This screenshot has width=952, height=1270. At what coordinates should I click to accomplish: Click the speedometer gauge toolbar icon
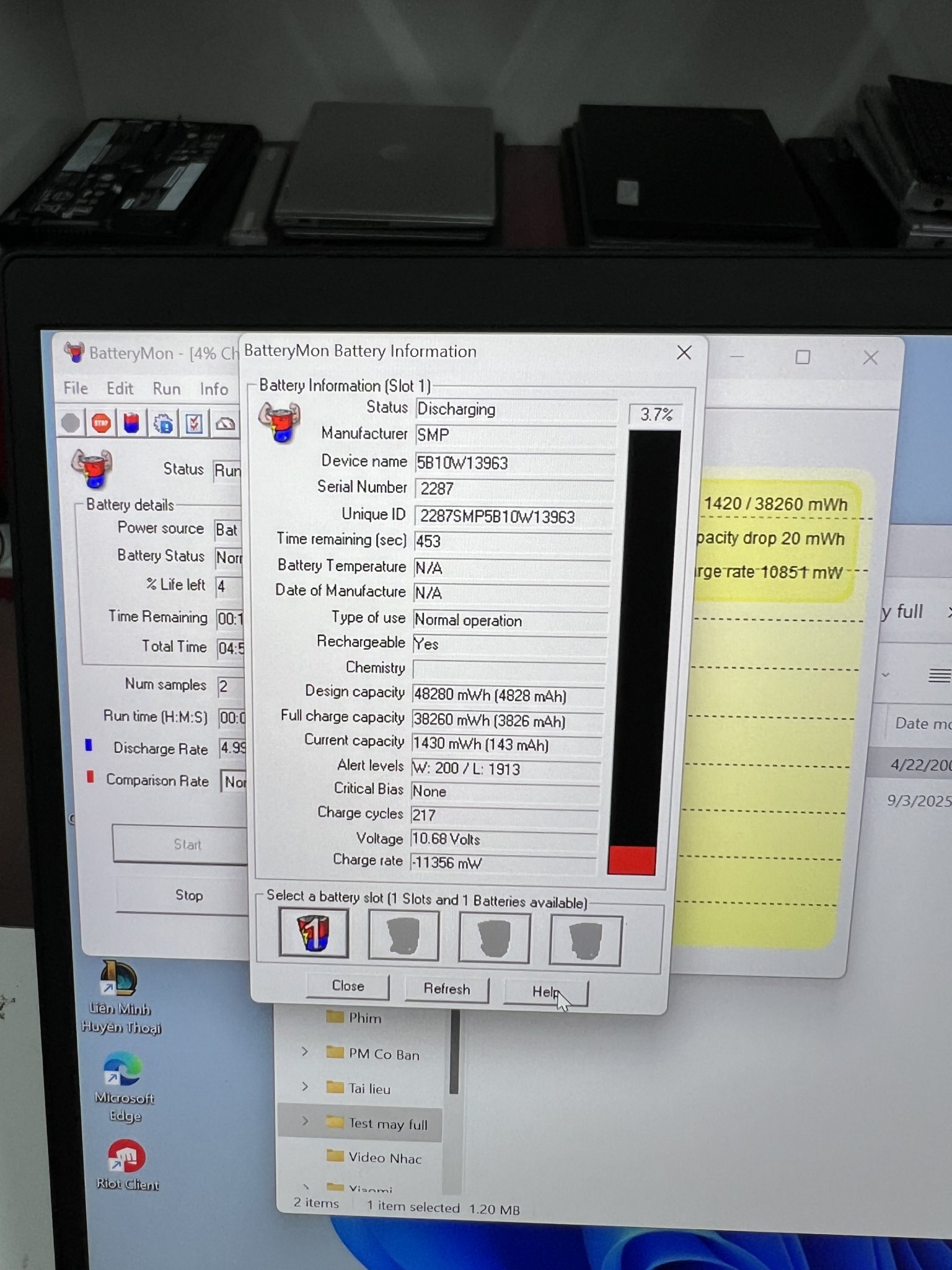[x=225, y=424]
